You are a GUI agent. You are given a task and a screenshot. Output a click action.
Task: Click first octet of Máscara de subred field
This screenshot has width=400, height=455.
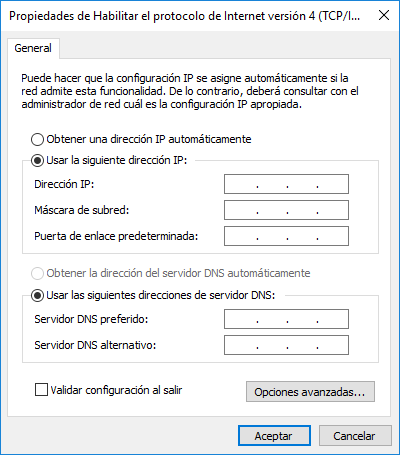point(241,210)
